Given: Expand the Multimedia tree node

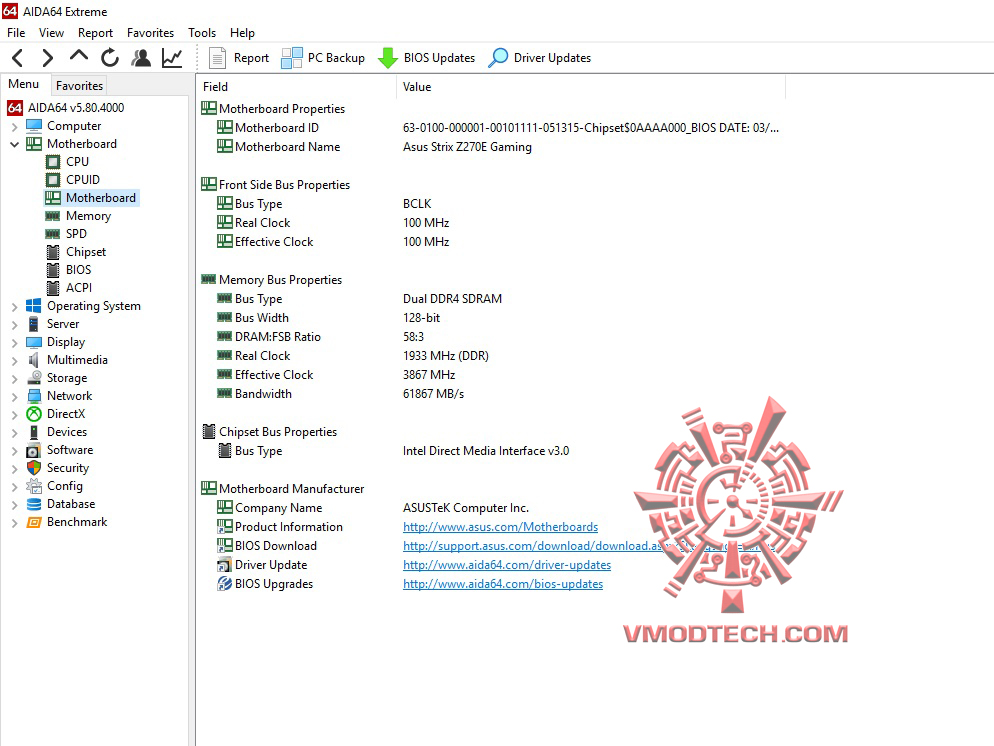Looking at the screenshot, I should point(15,361).
